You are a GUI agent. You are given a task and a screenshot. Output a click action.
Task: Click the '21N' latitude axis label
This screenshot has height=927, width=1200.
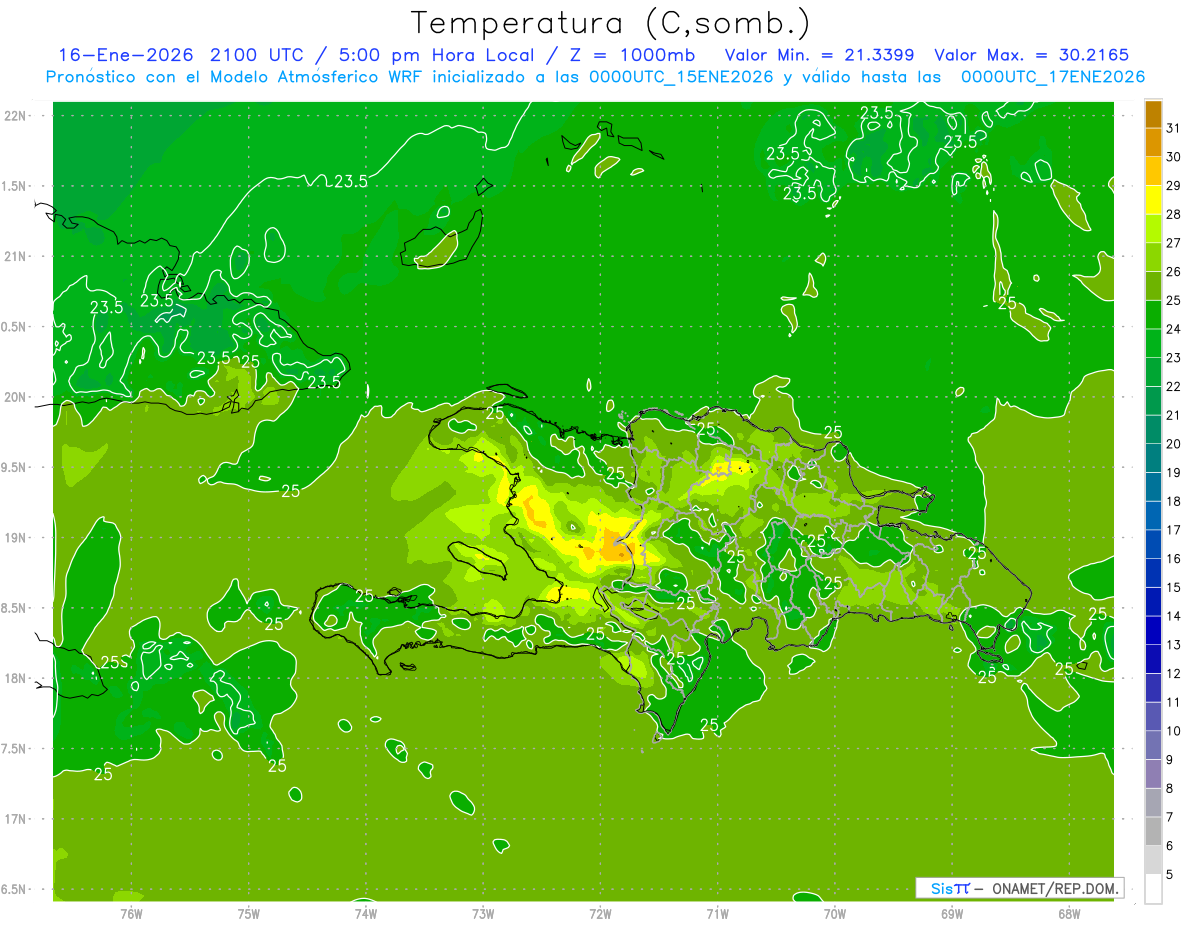click(x=16, y=256)
